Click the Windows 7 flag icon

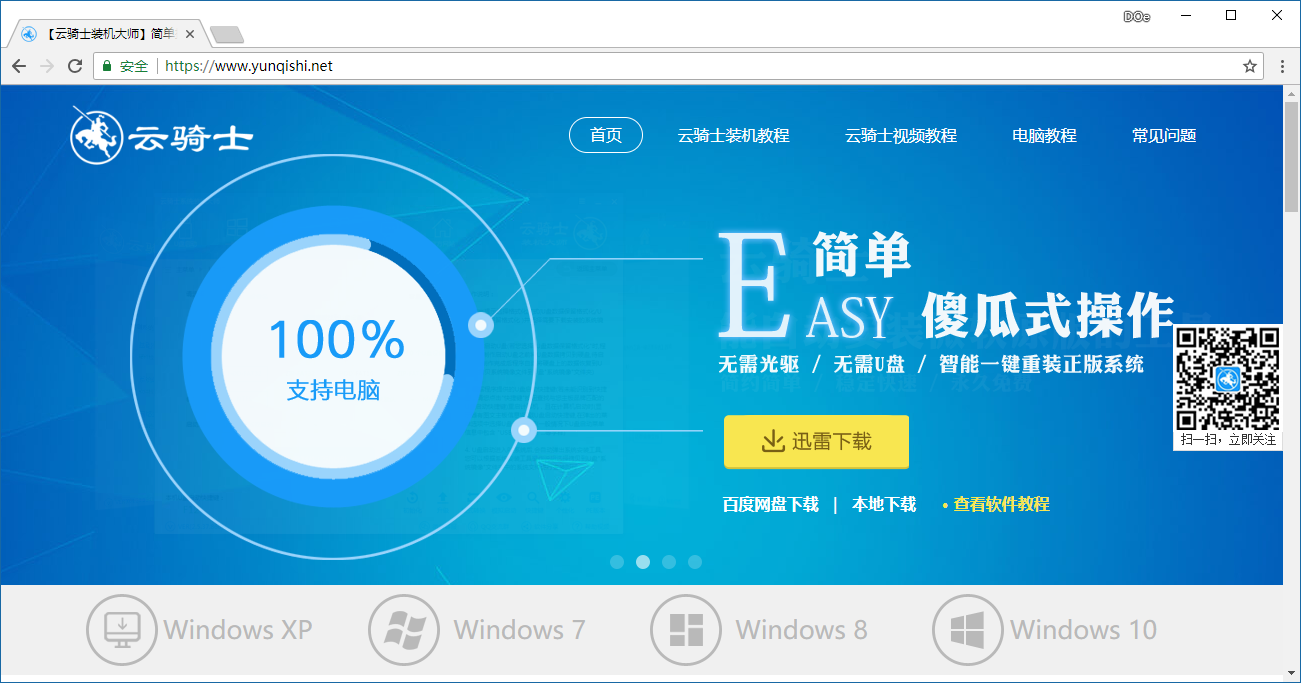click(x=404, y=630)
